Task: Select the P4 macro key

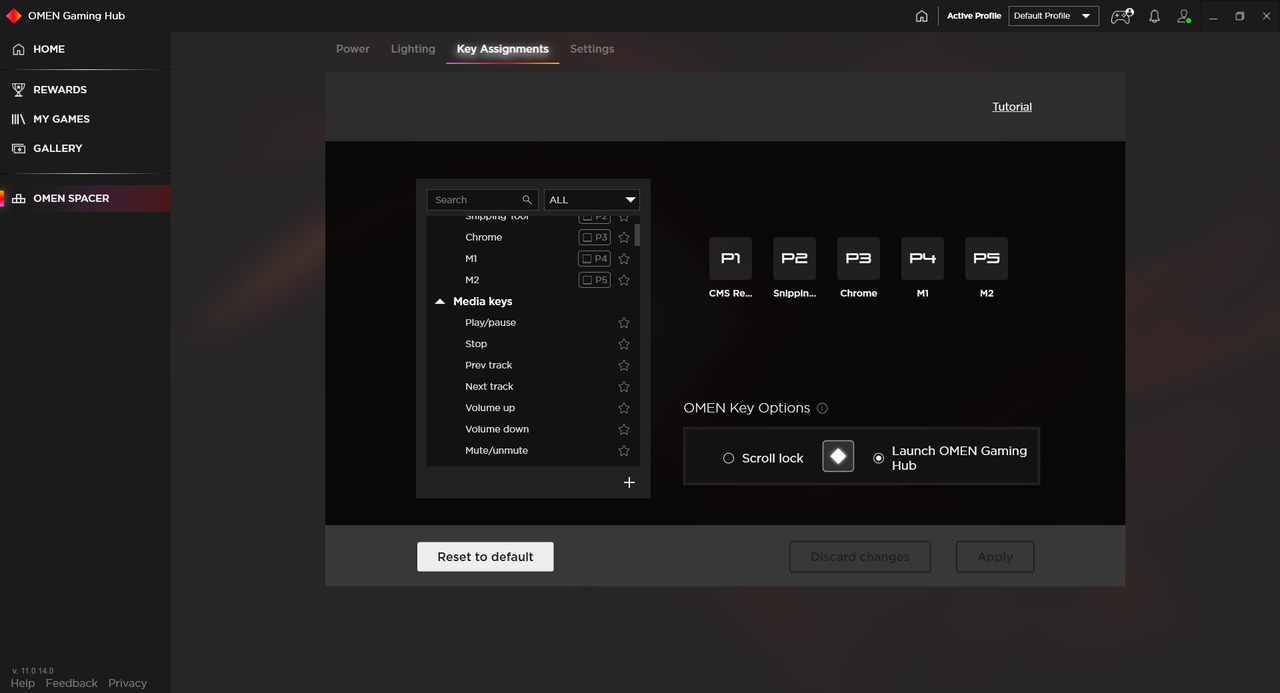Action: pos(922,258)
